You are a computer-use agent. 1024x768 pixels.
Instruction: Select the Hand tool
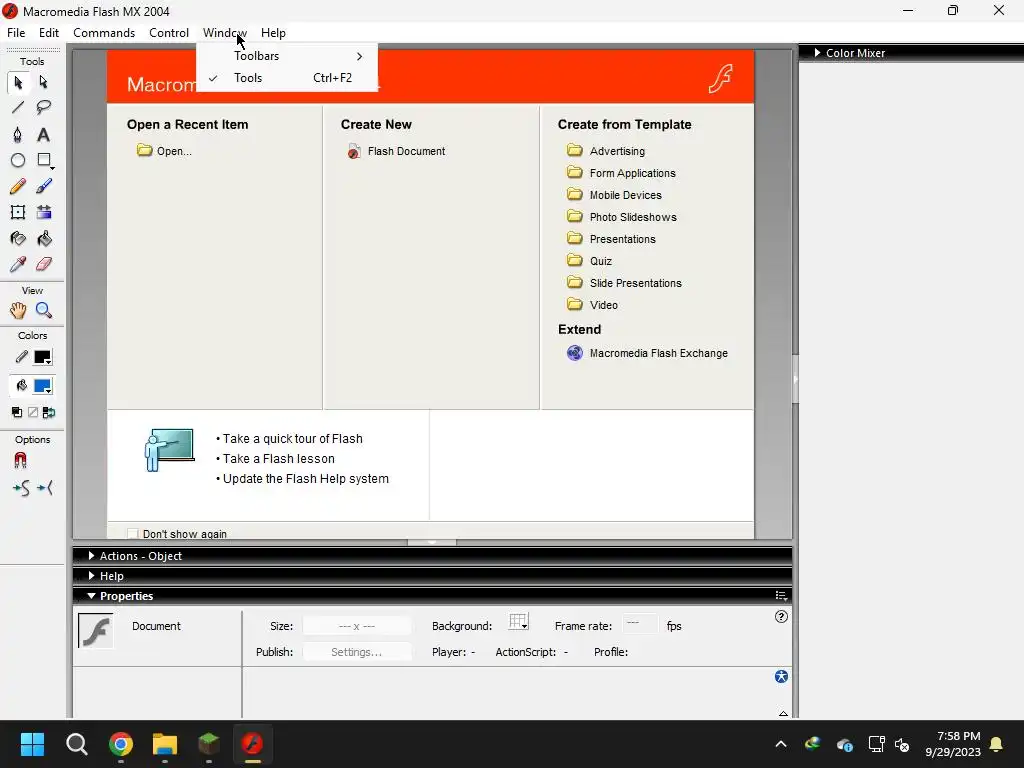(x=18, y=311)
